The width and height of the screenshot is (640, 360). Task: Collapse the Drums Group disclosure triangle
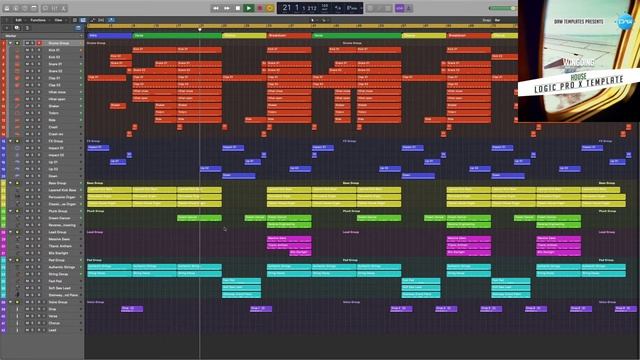pos(10,43)
